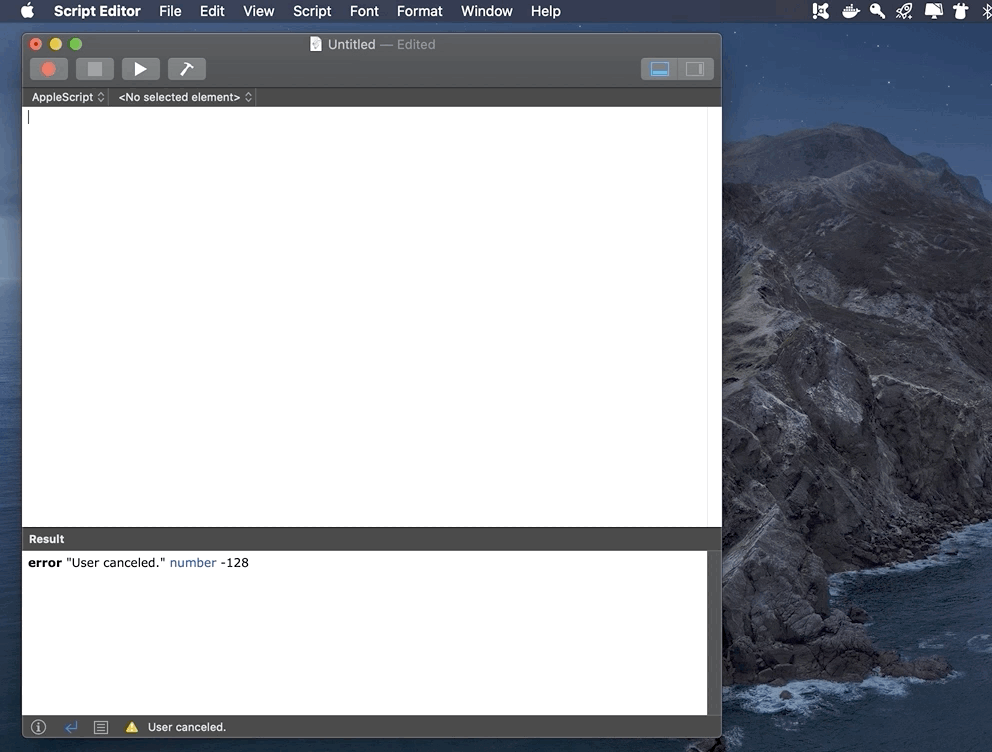Viewport: 992px width, 752px height.
Task: Open the AppleScript language dropdown
Action: point(65,97)
